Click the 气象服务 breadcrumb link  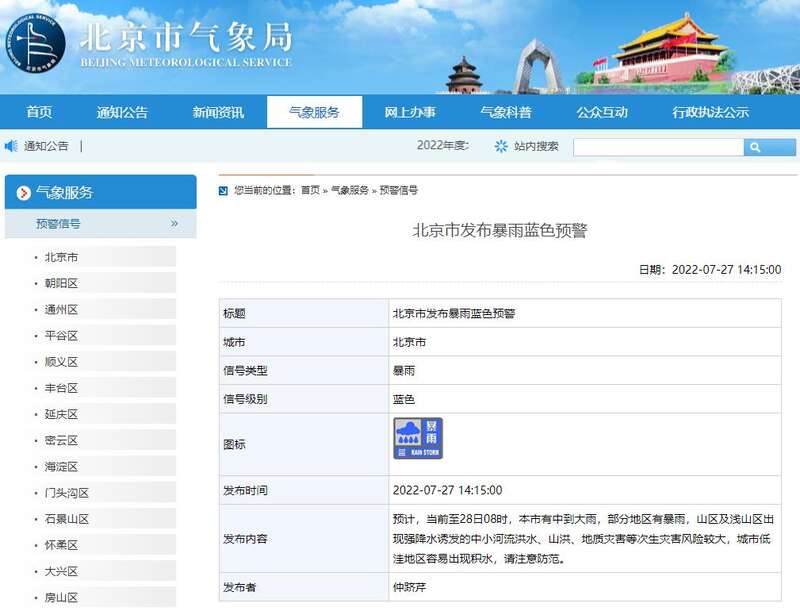coord(349,190)
